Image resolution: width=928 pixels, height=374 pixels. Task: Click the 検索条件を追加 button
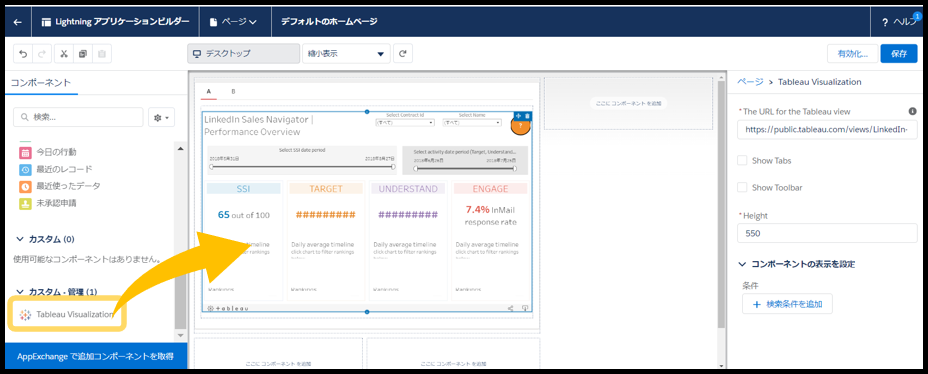[x=787, y=304]
